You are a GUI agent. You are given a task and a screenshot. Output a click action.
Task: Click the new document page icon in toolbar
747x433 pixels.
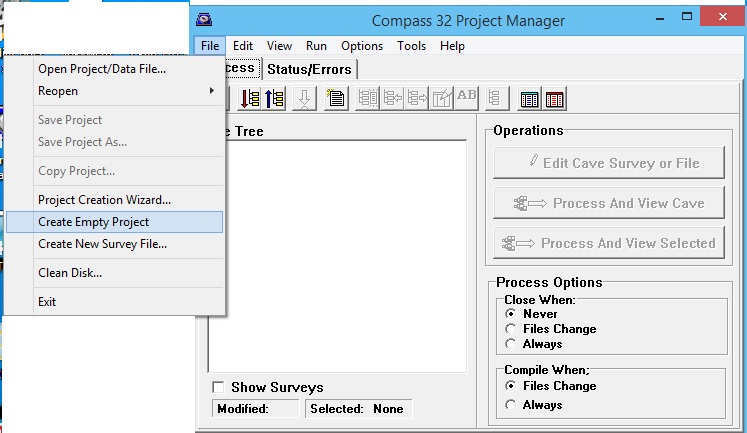(335, 98)
